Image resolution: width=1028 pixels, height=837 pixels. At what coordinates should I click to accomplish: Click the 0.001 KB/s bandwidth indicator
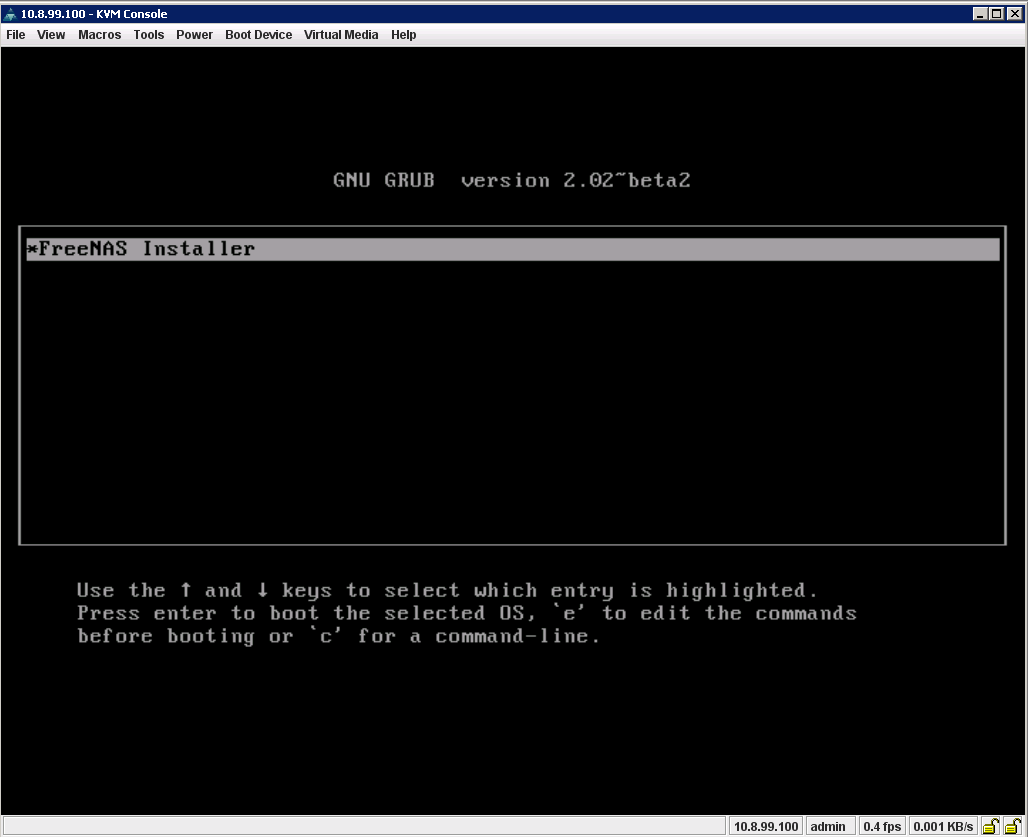tap(943, 827)
